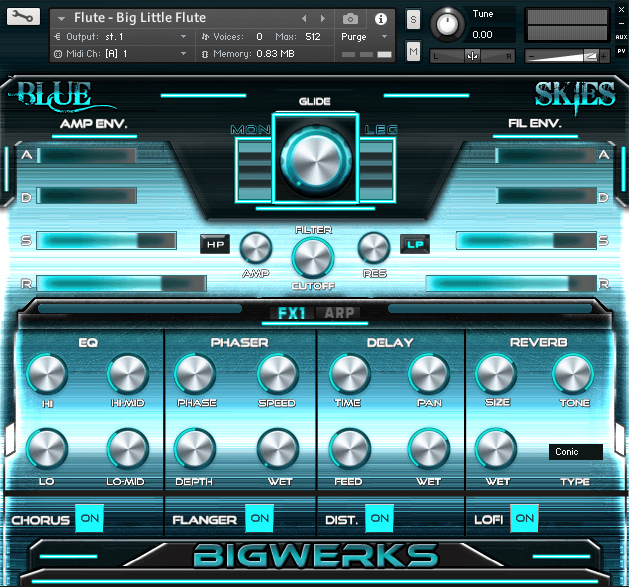Click the EQ LO knob

point(47,448)
